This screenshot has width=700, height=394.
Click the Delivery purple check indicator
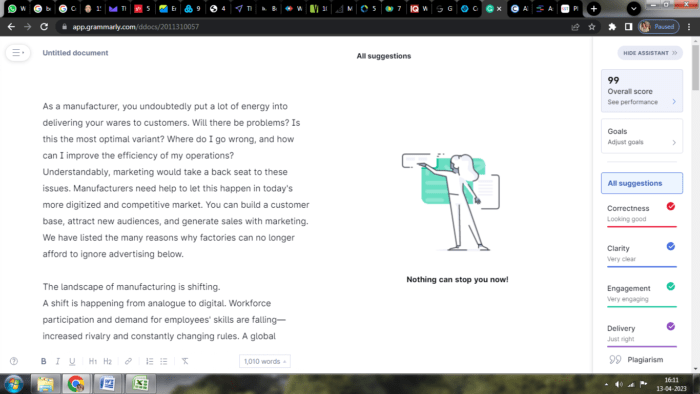[x=671, y=327]
